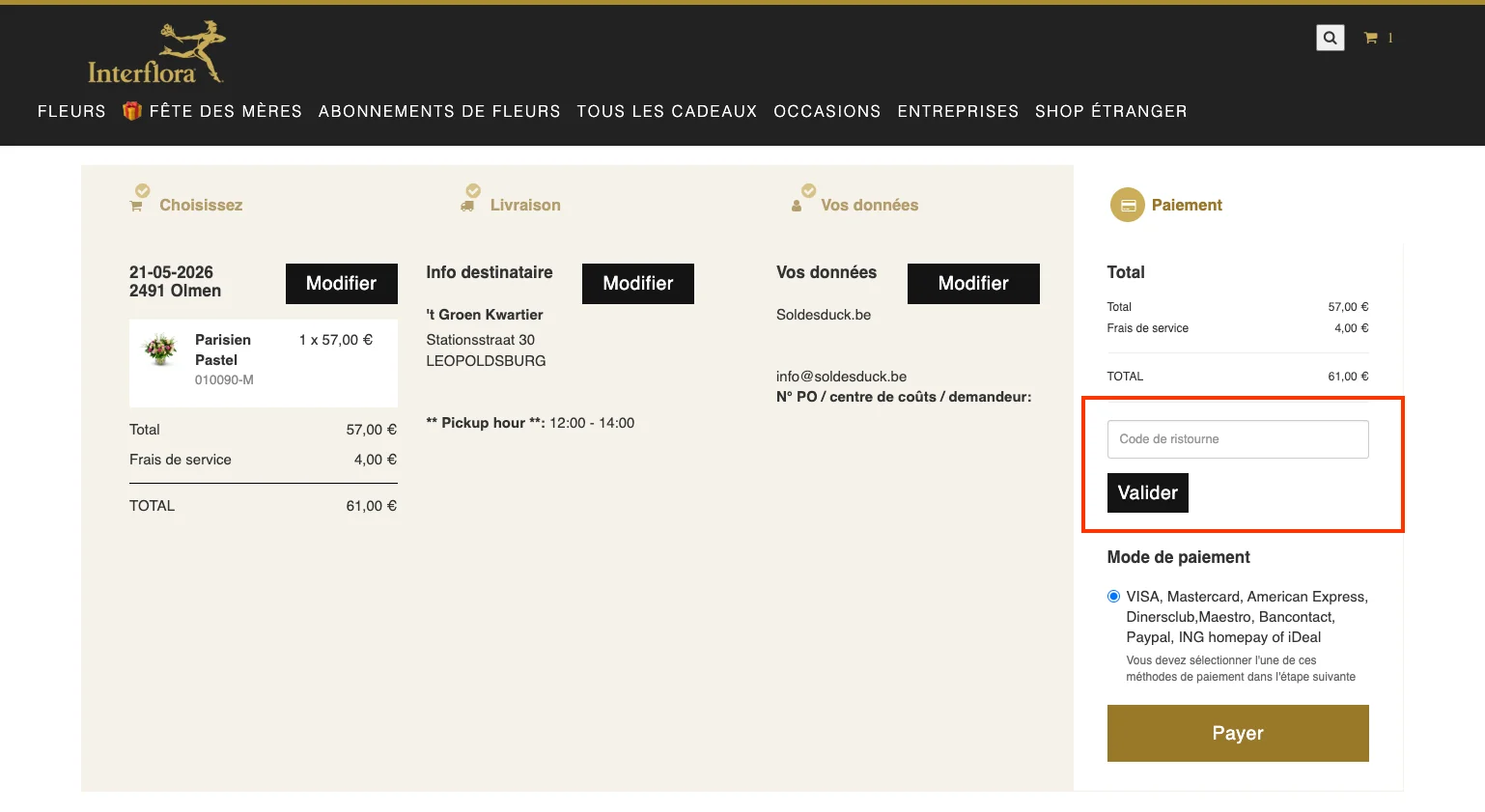Viewport: 1485px width, 812px height.
Task: Go to the Livraison step
Action: 525,205
